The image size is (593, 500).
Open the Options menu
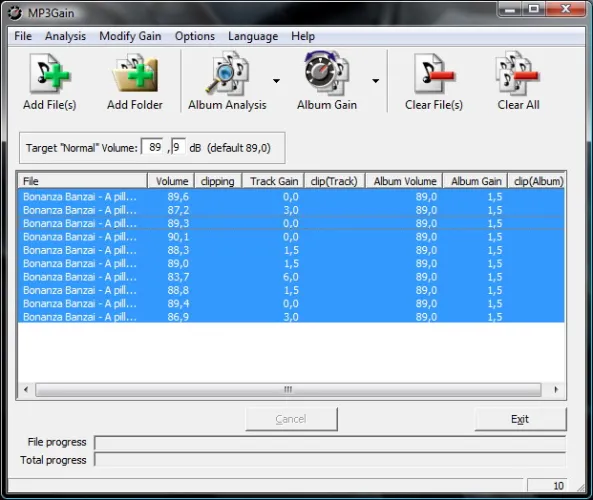195,36
